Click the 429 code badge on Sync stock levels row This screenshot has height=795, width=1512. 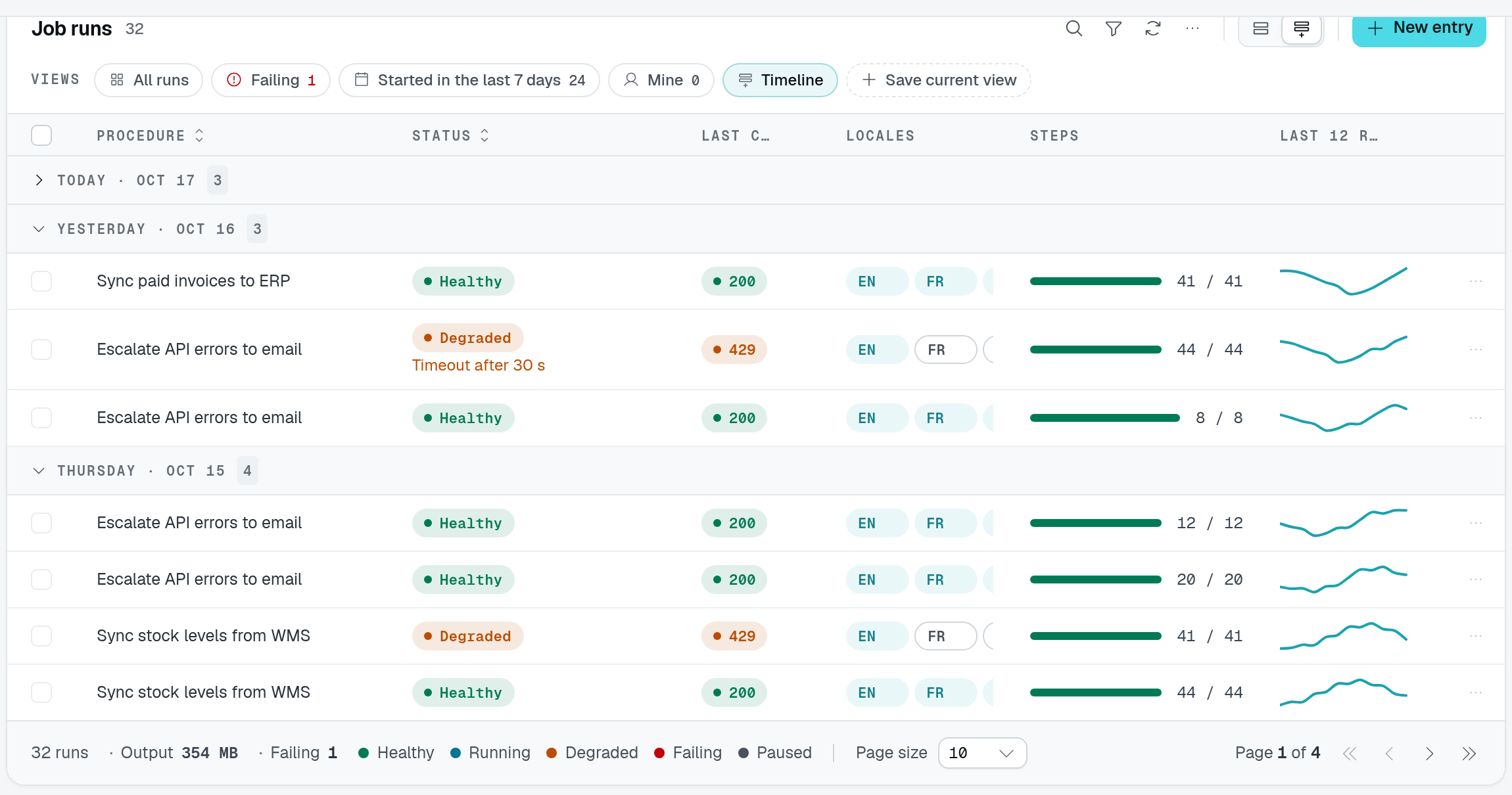point(734,636)
